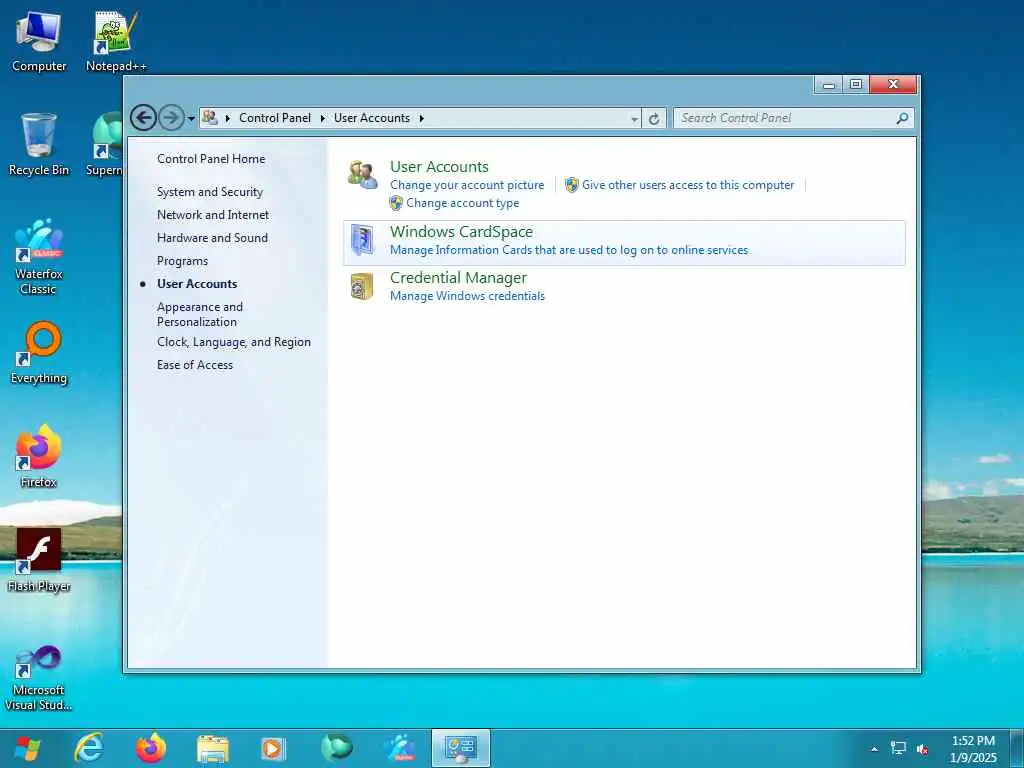Open the Waterfox taskbar icon
1024x768 pixels.
pos(399,748)
